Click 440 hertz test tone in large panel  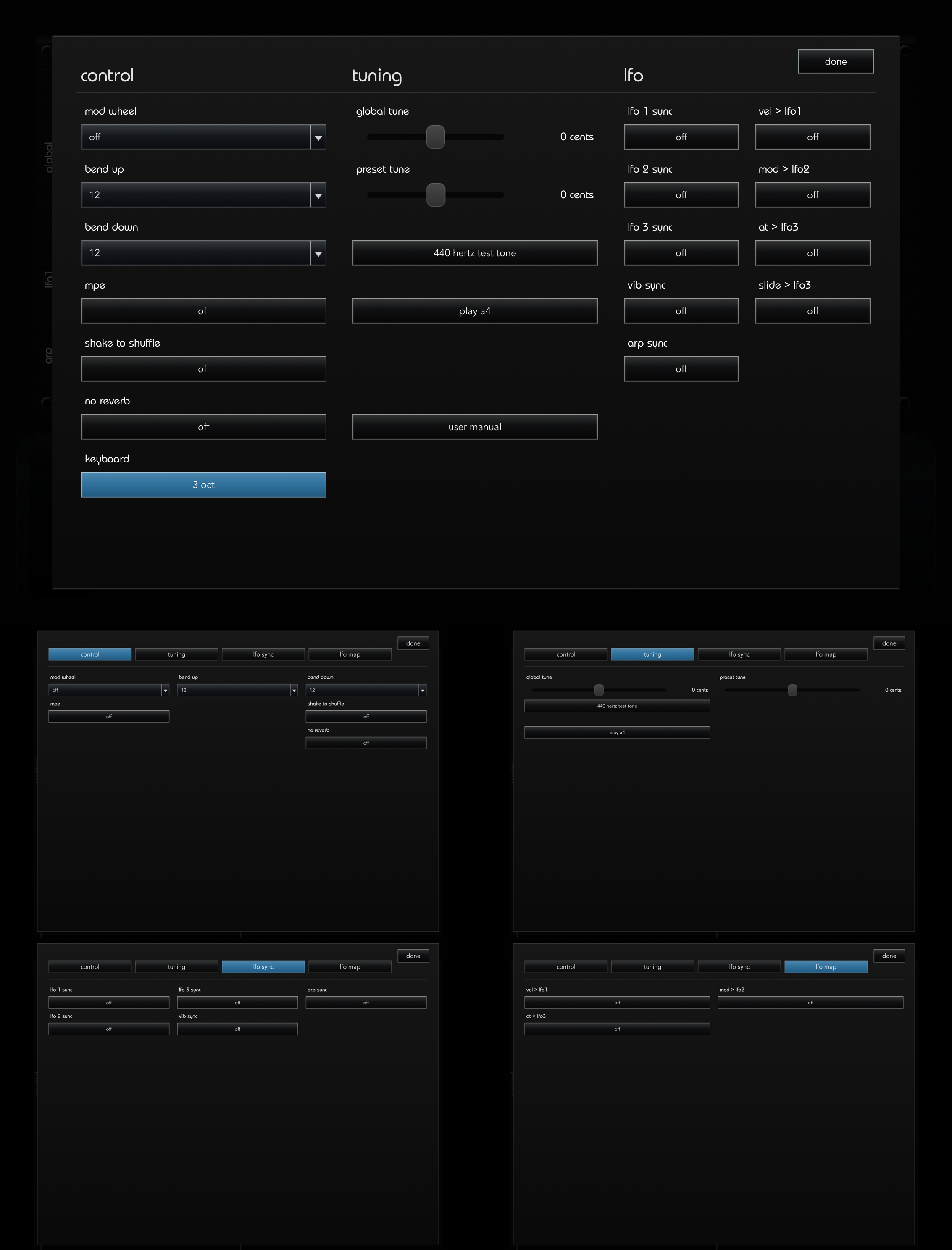(x=475, y=252)
